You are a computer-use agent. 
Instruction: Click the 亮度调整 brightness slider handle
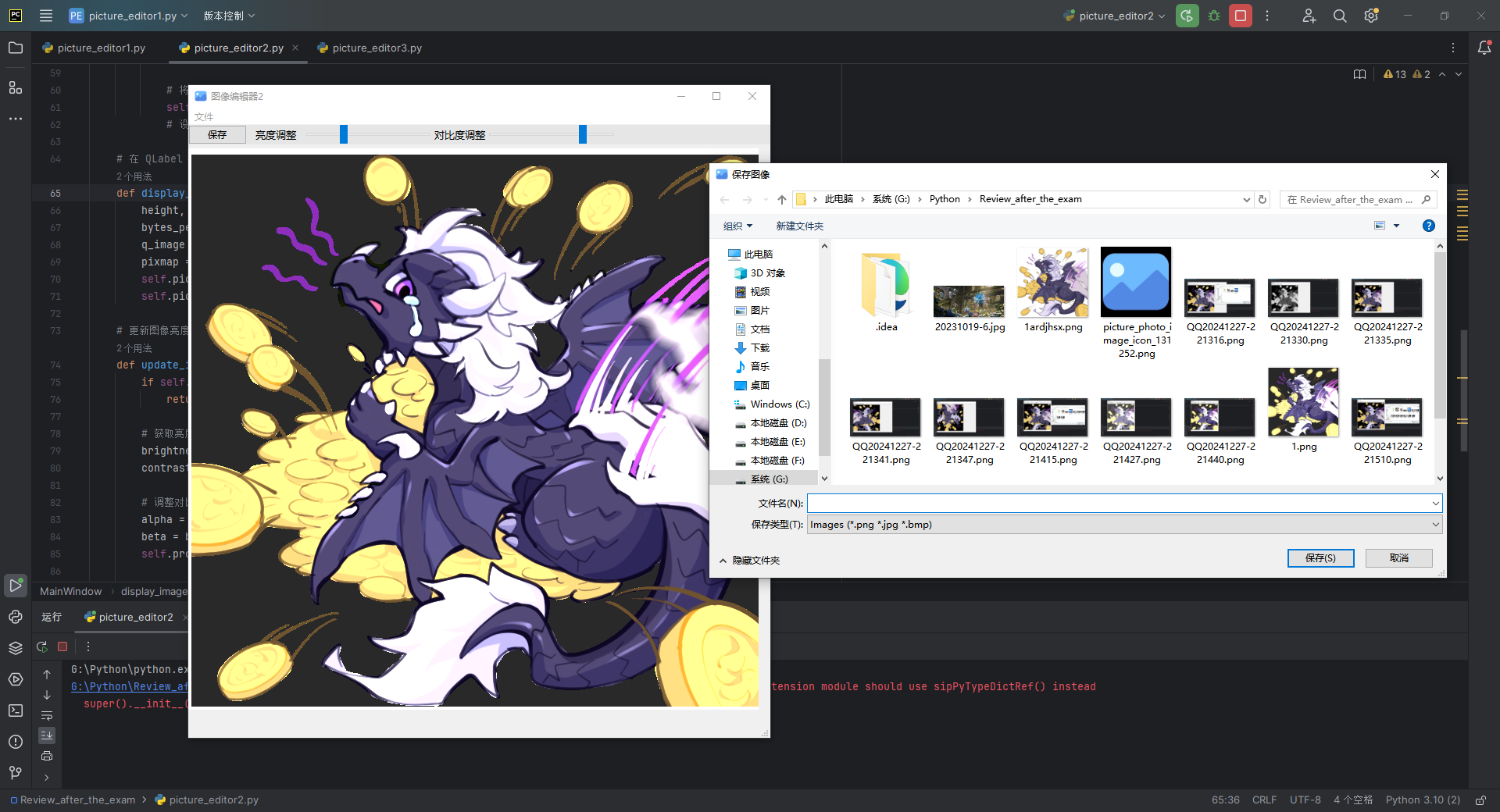(344, 134)
